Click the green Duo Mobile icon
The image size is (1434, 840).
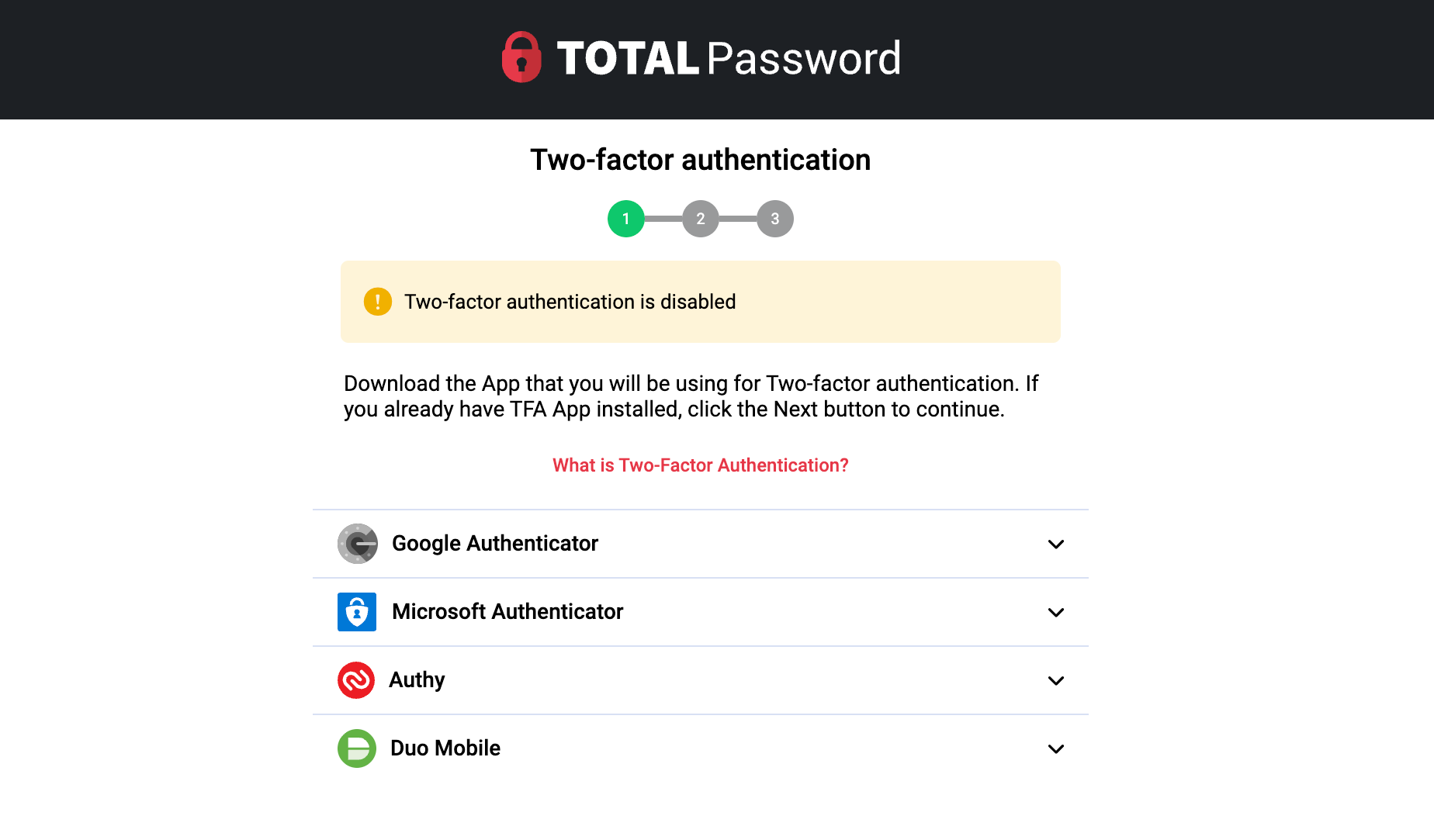[357, 748]
